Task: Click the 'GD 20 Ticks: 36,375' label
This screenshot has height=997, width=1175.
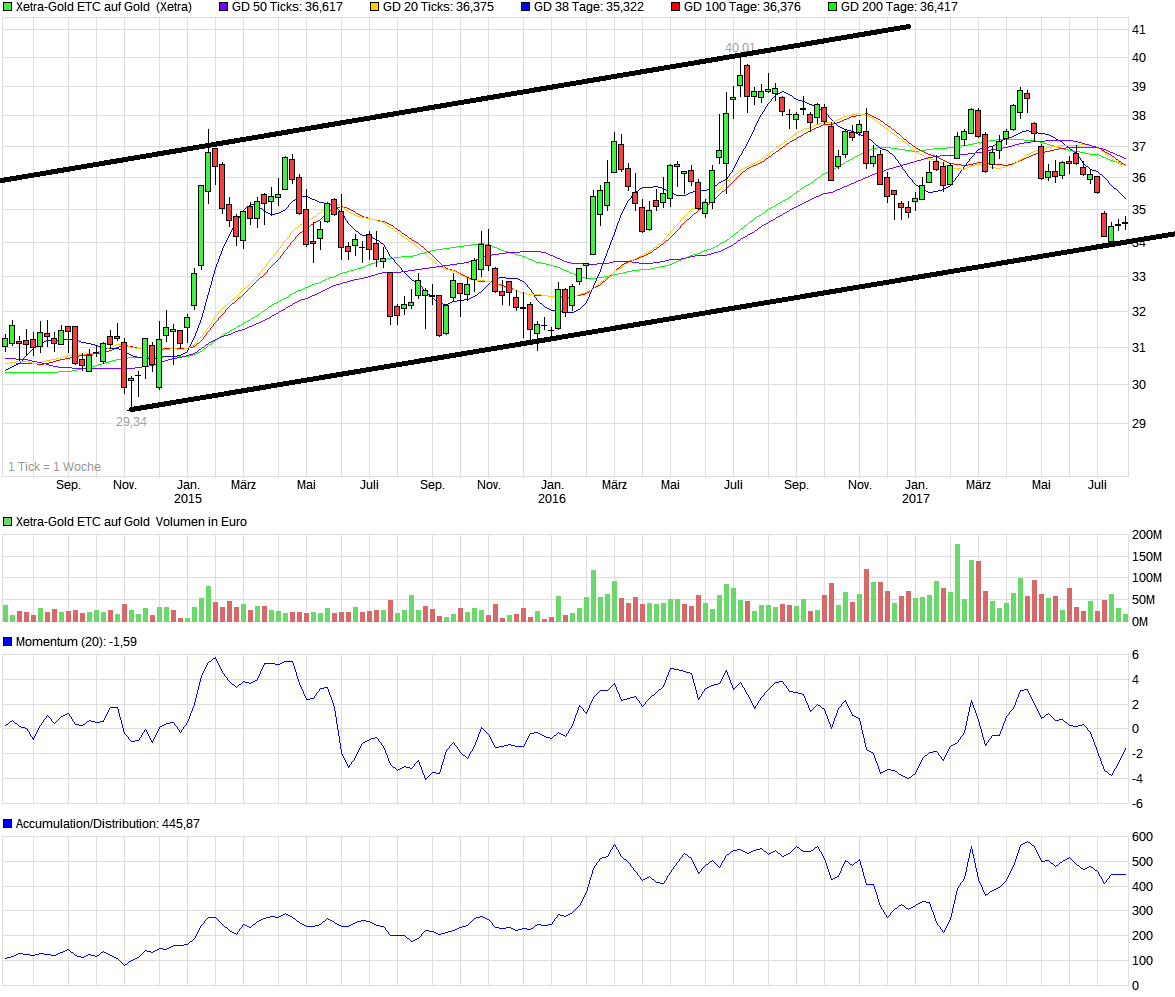Action: click(438, 7)
